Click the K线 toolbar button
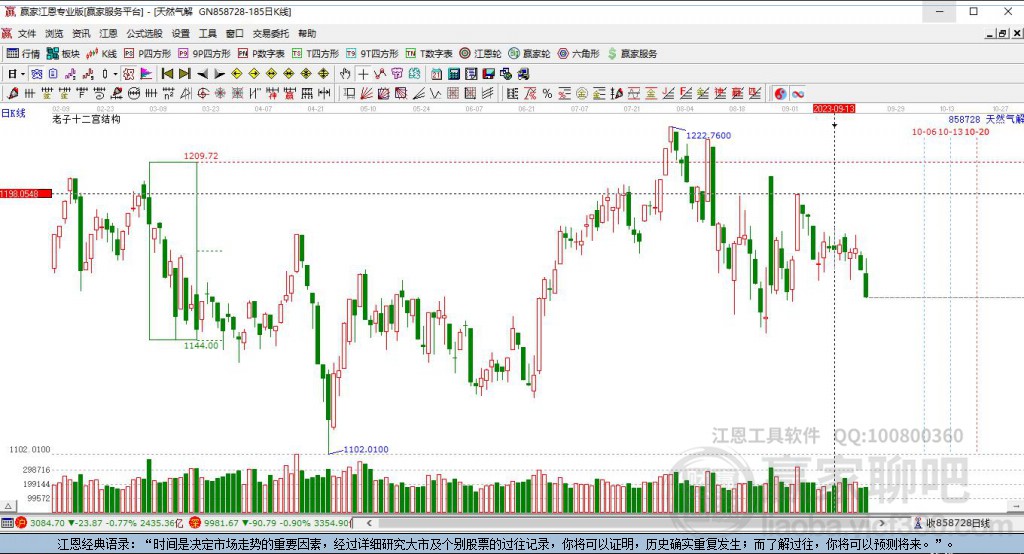Viewport: 1024px width, 554px height. point(101,54)
